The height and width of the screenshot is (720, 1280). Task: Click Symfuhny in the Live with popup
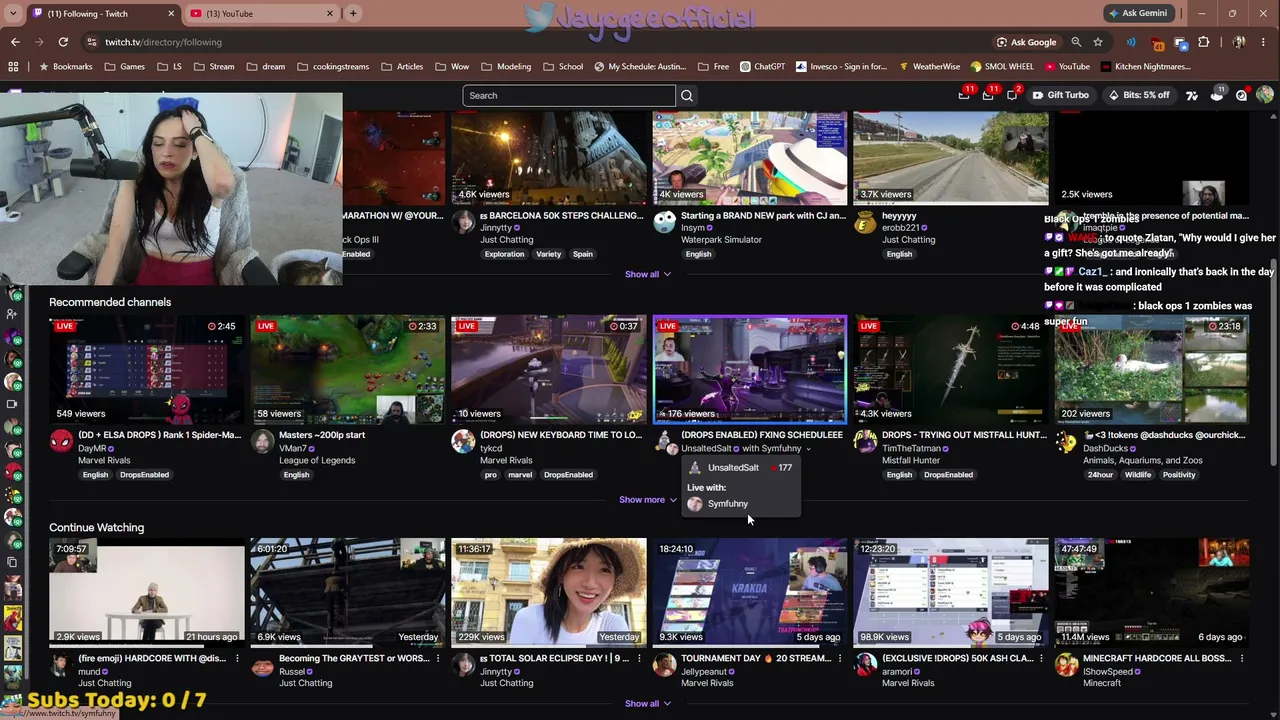click(x=727, y=504)
